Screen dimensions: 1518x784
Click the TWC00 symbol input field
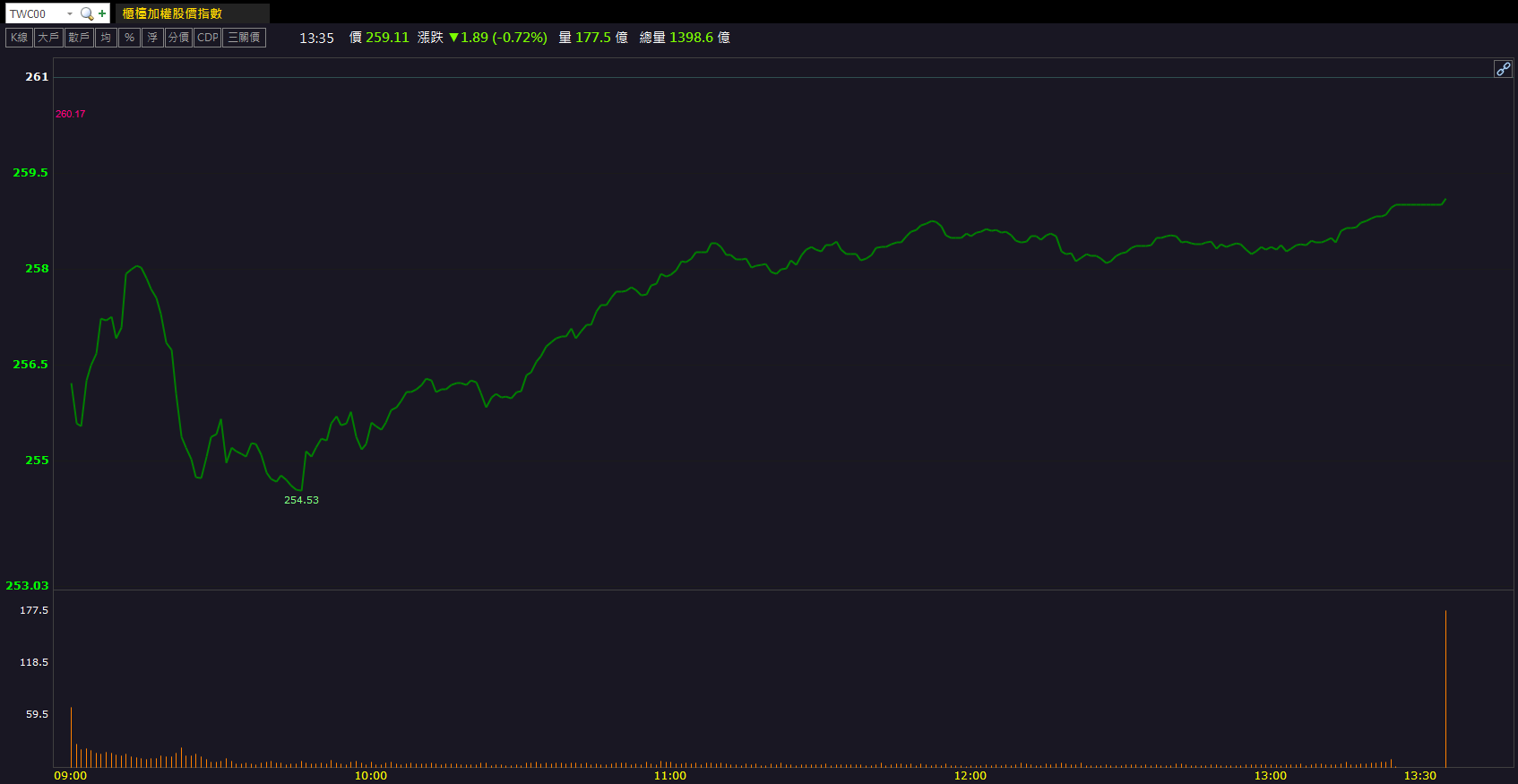[x=36, y=13]
